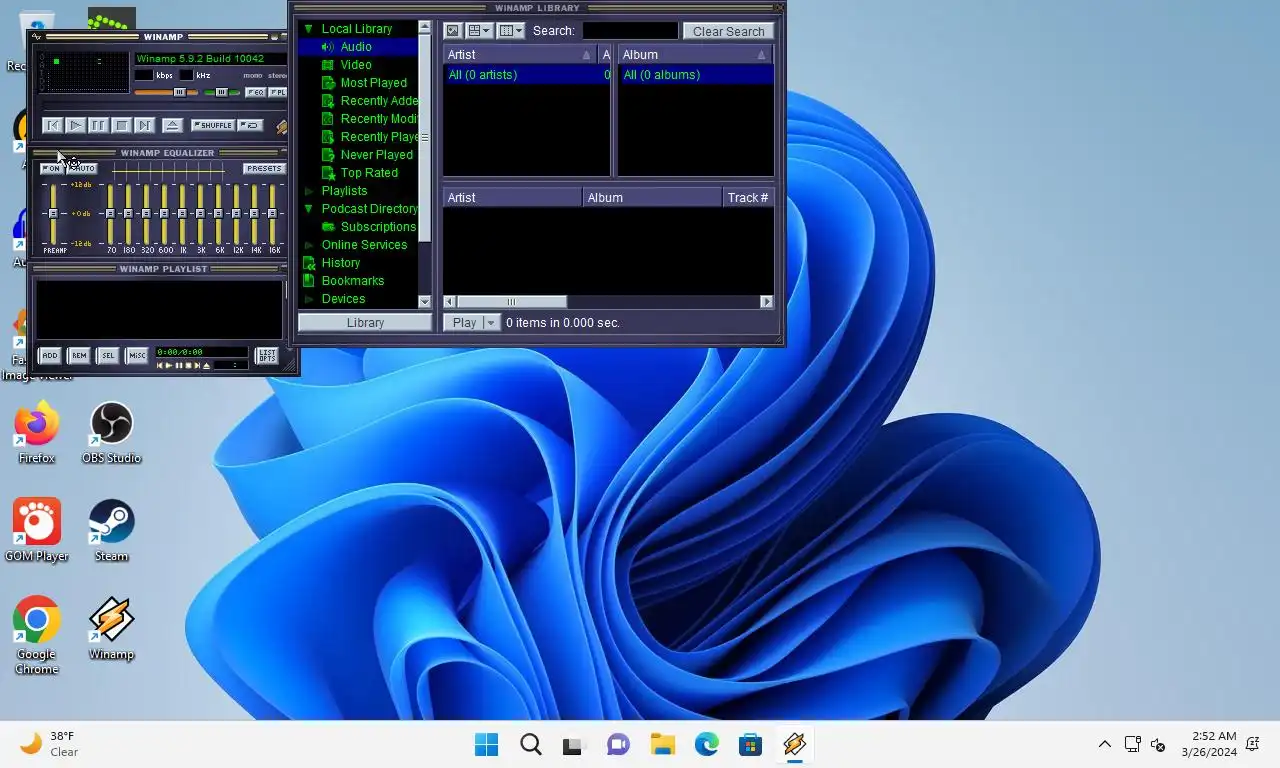Screen dimensions: 1280x768
Task: Expand the Devices tree node
Action: coord(308,299)
